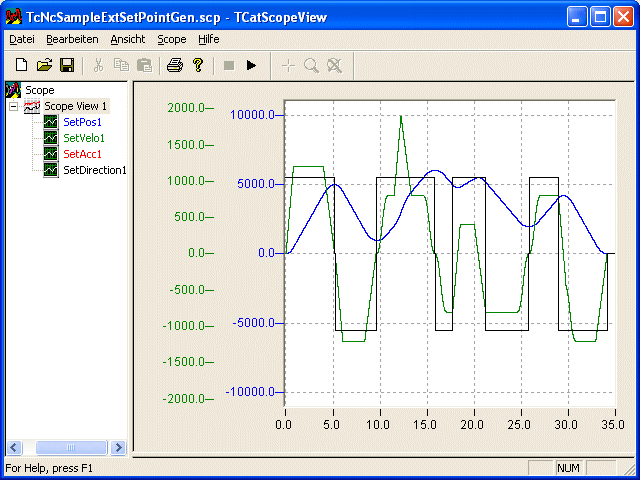Open help with the yellow question mark icon
Viewport: 640px width, 480px height.
click(198, 65)
